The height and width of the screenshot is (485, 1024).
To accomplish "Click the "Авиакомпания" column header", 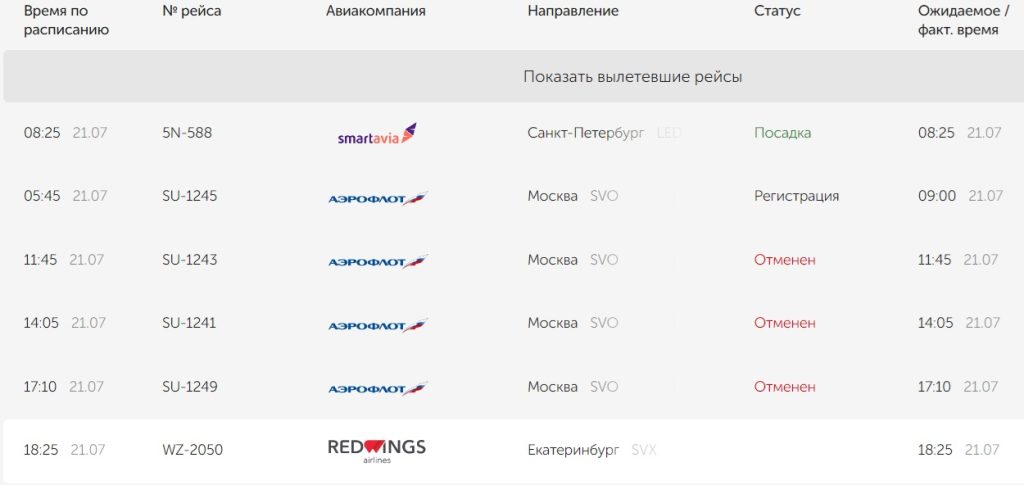I will tap(375, 11).
